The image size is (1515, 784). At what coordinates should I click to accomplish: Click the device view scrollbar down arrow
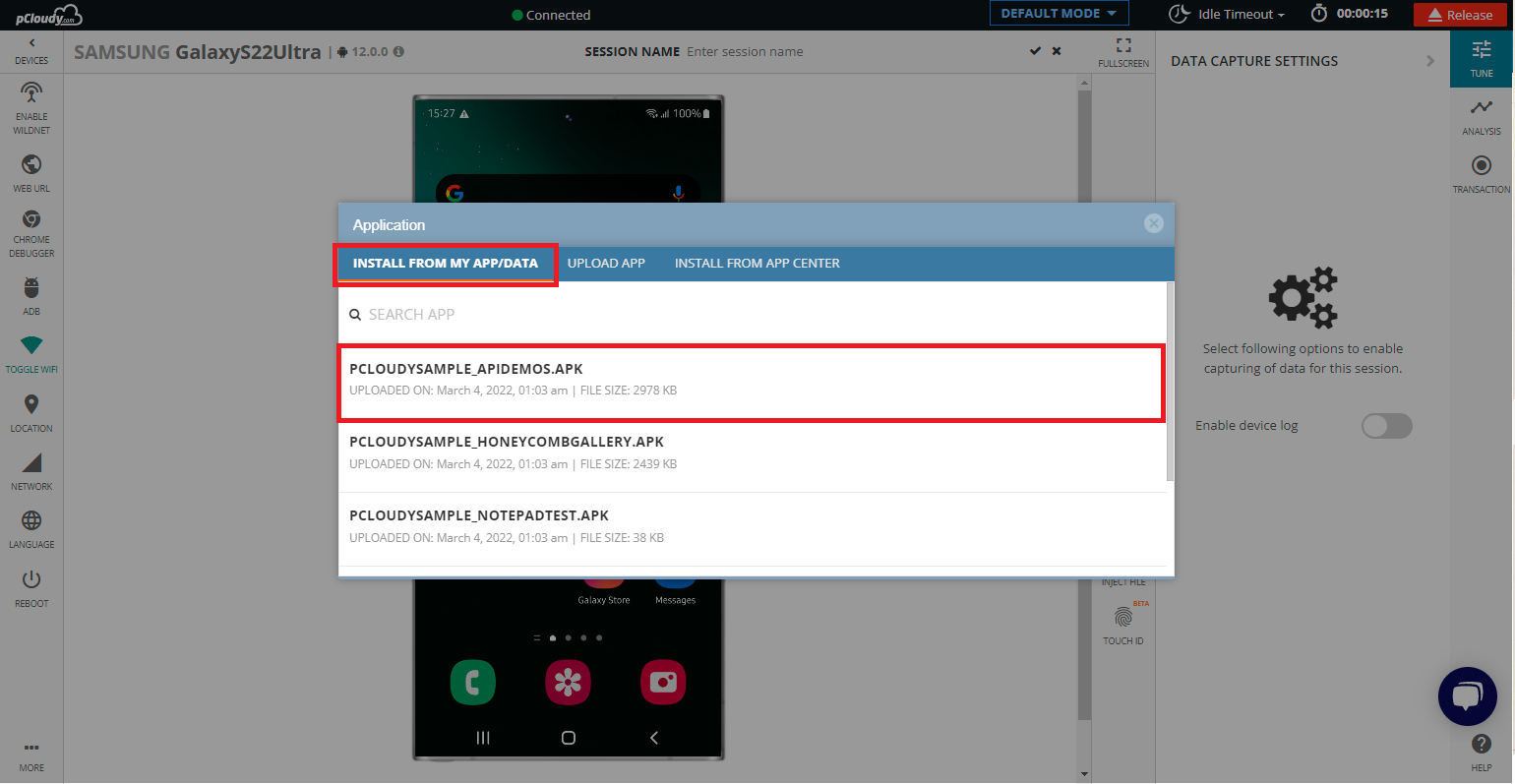tap(1084, 774)
